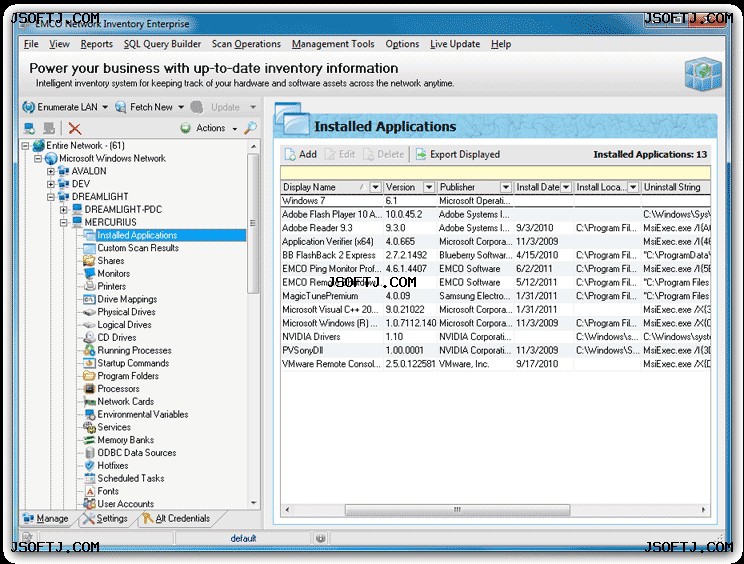744x564 pixels.
Task: Click the magnifier search icon
Action: [x=251, y=128]
